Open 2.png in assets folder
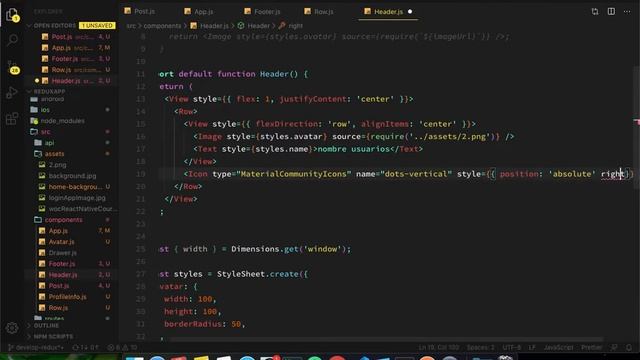This screenshot has width=640, height=360. [58, 165]
